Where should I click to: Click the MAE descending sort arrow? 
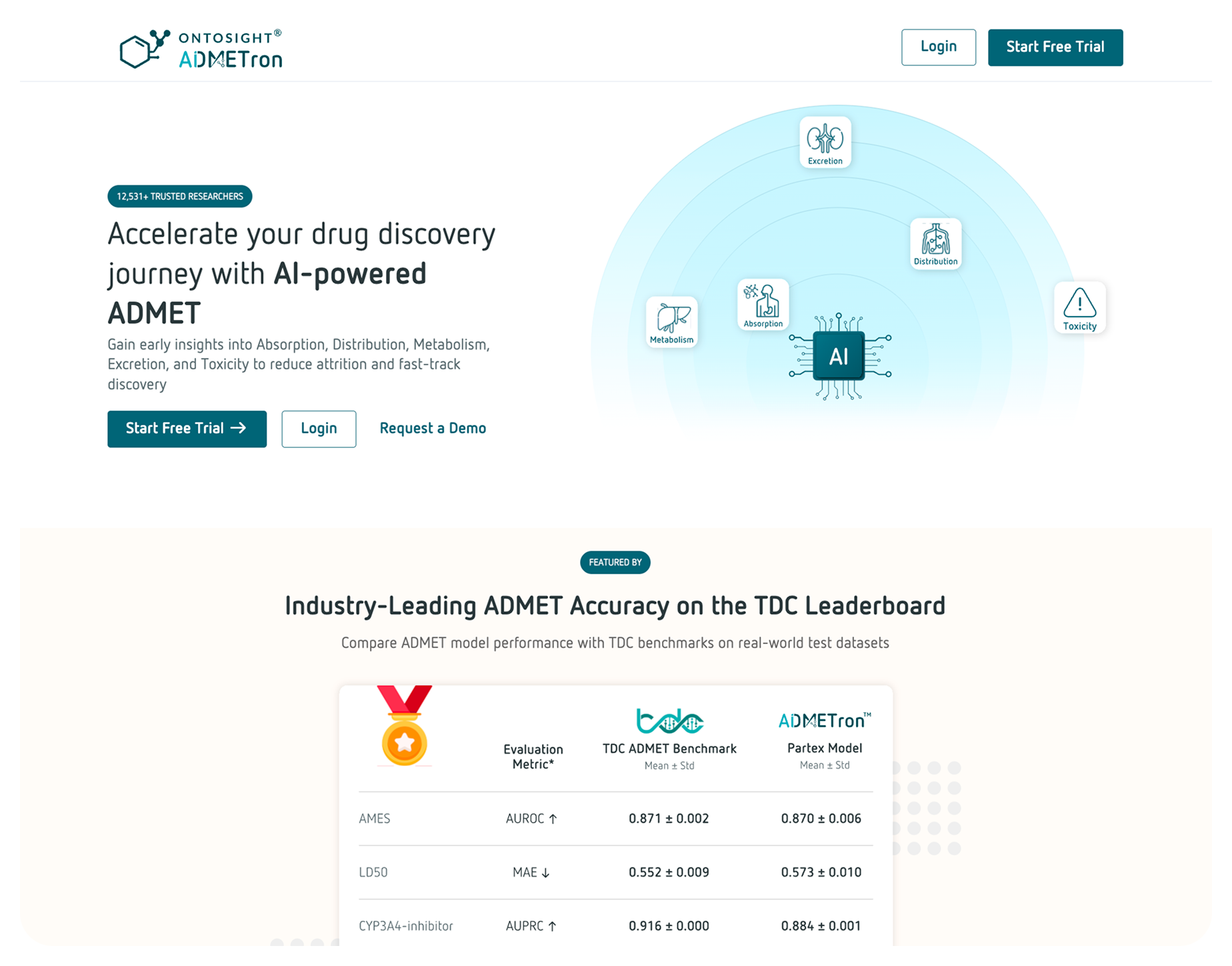[547, 872]
